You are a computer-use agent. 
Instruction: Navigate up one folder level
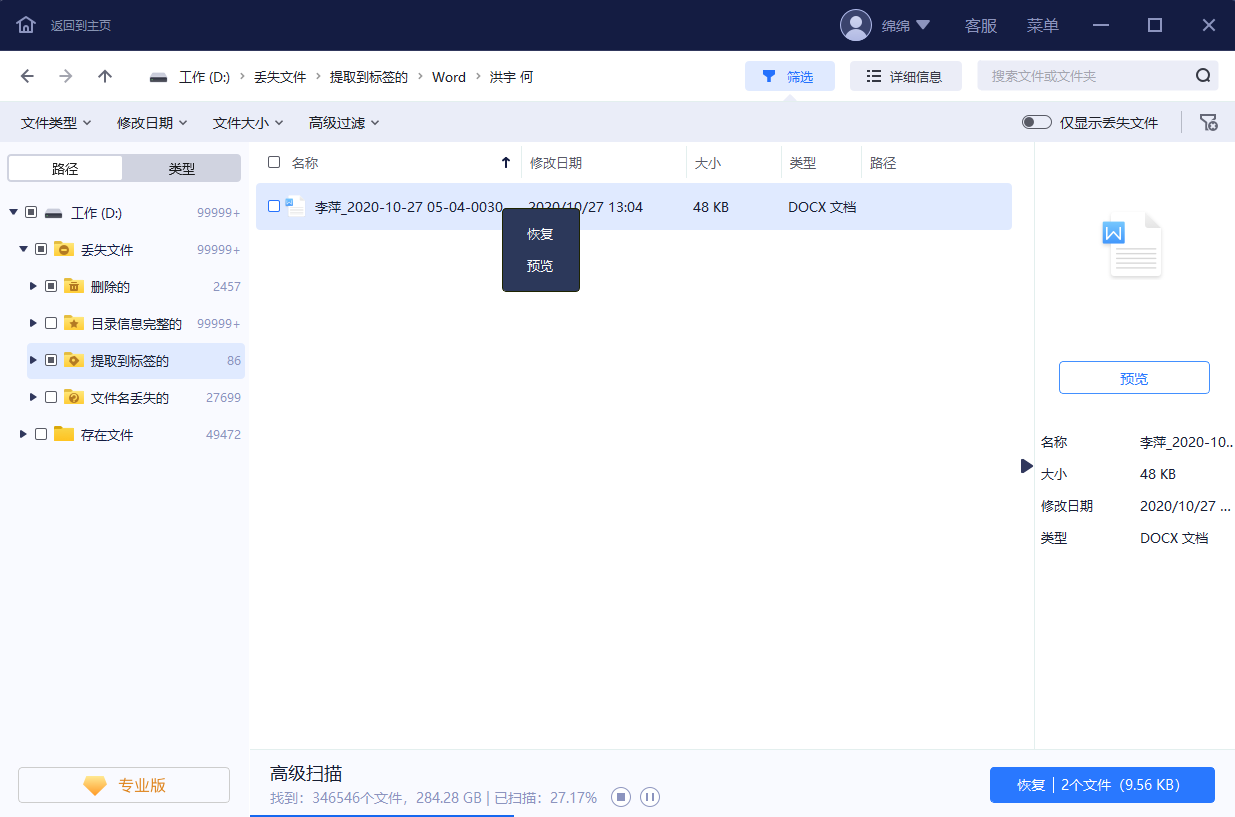pos(105,77)
